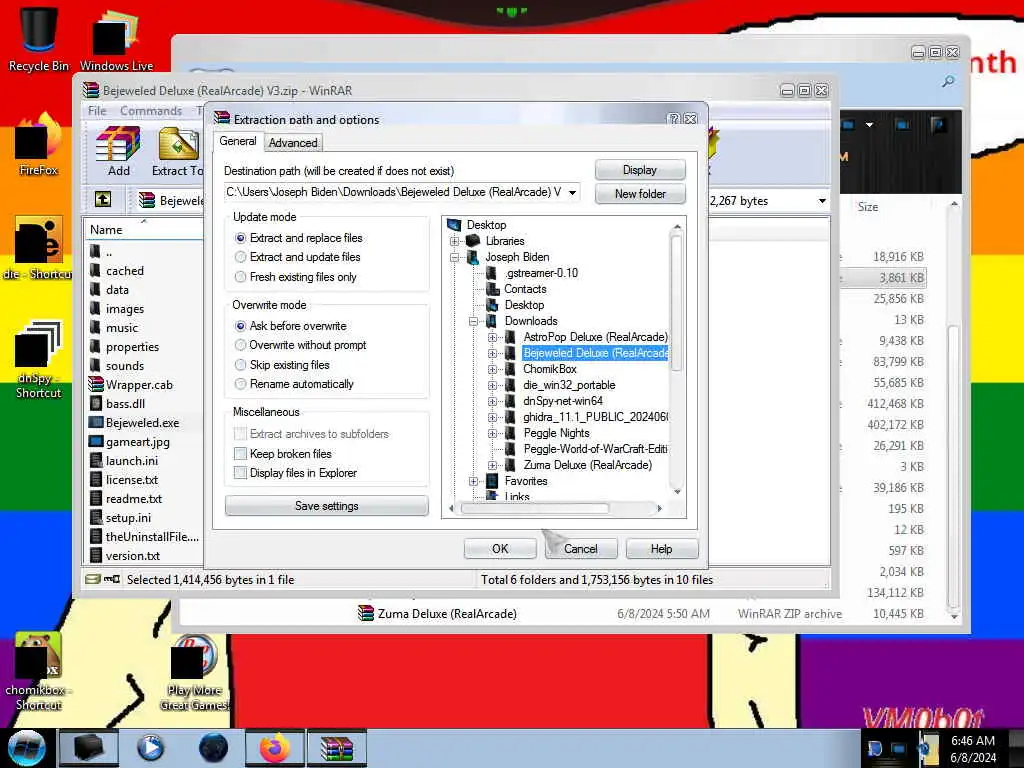Click the media player taskbar icon

click(151, 748)
